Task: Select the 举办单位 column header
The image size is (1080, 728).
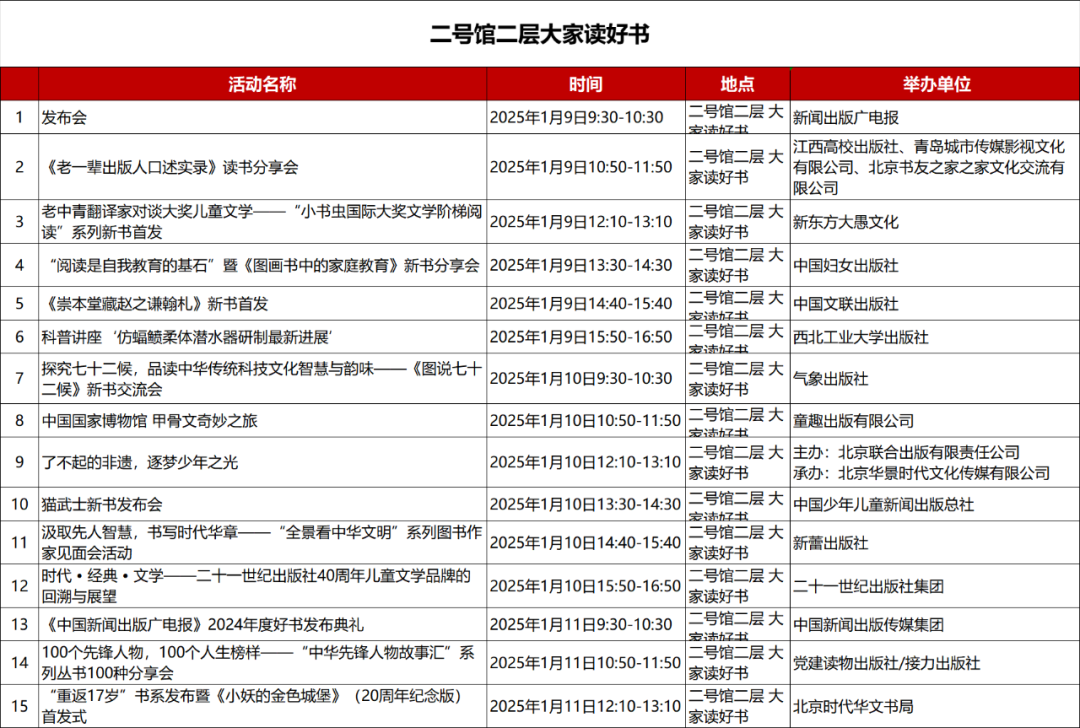Action: (x=933, y=85)
